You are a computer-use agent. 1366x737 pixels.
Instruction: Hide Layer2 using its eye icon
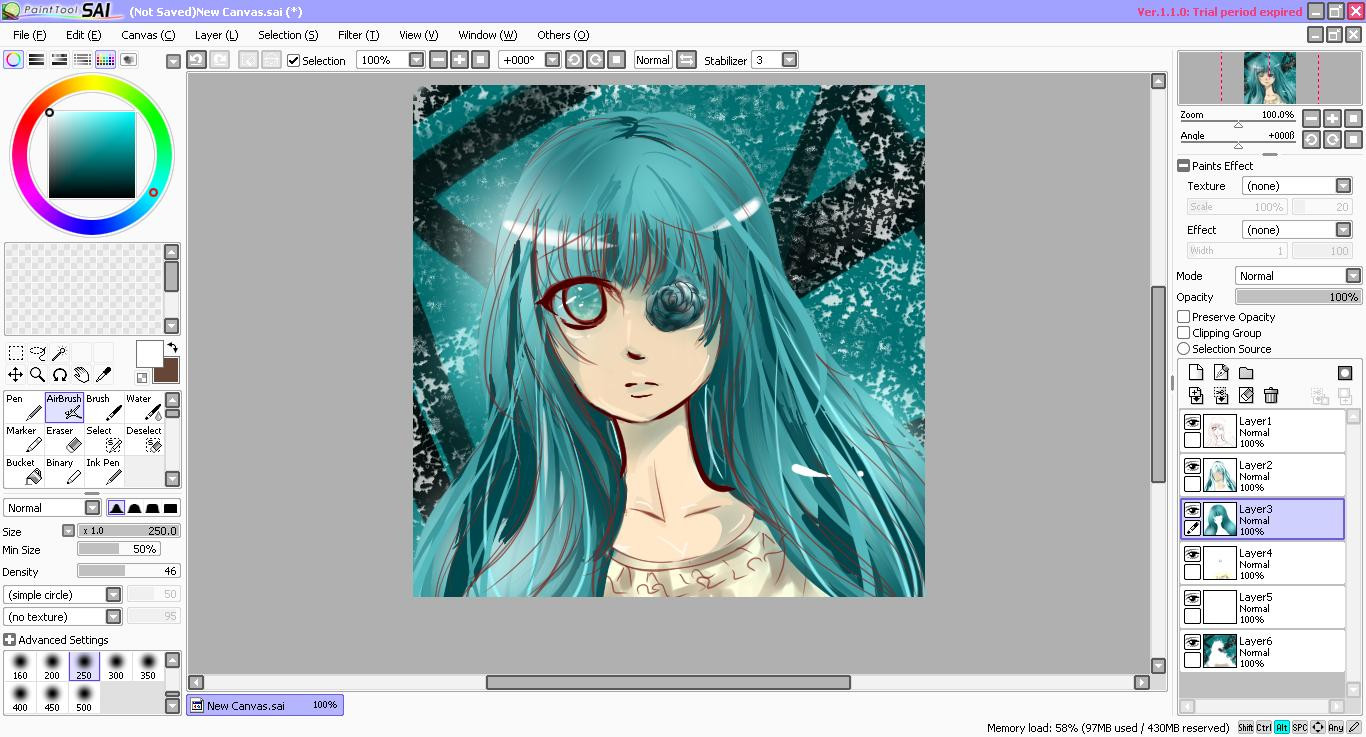click(x=1192, y=467)
